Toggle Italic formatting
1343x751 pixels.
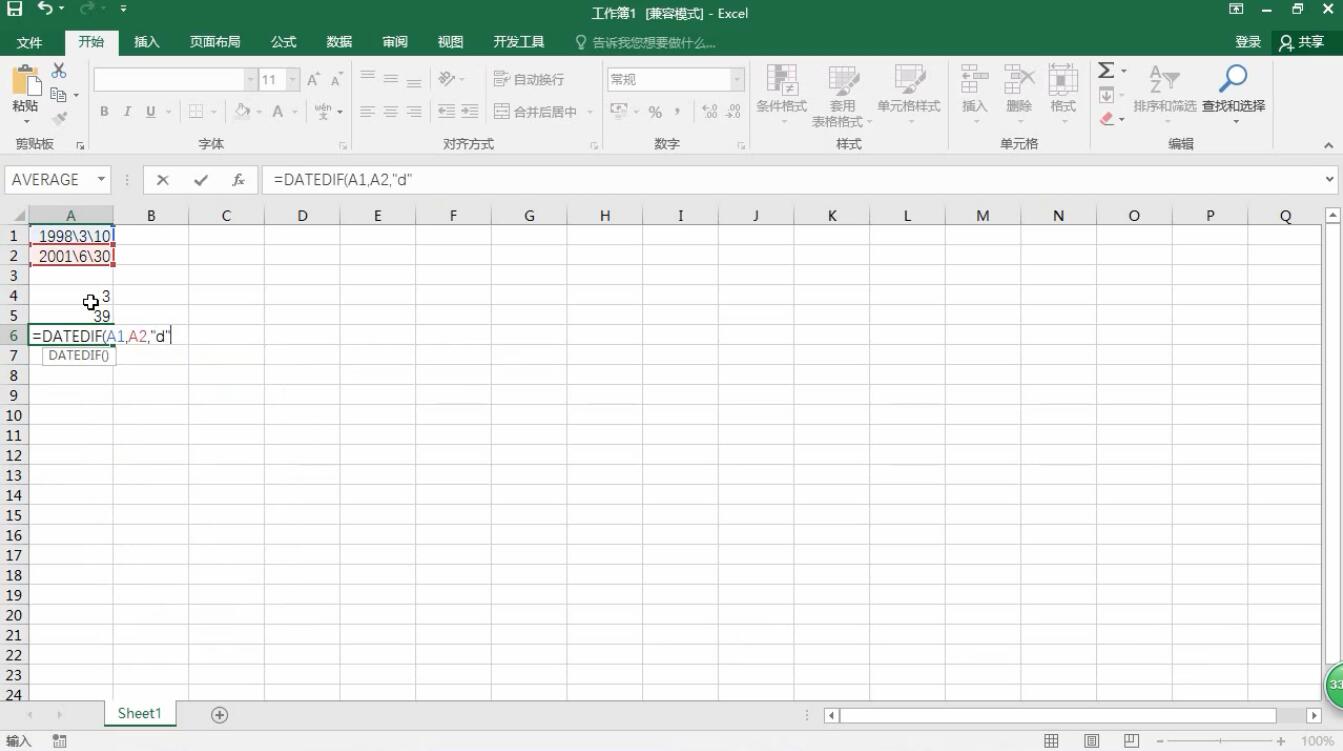point(128,112)
